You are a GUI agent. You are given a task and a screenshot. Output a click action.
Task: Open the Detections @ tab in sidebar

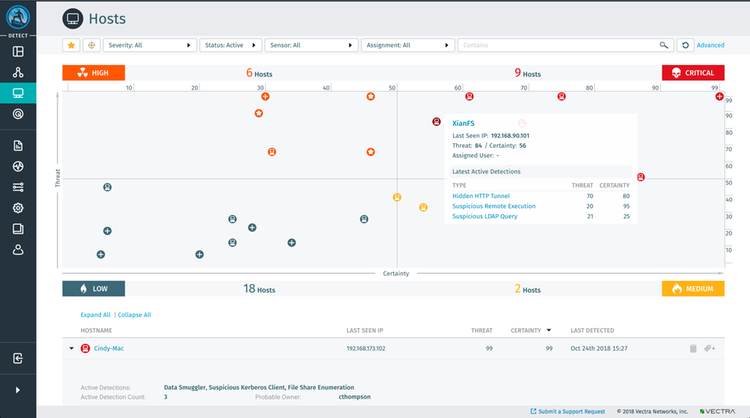click(18, 115)
